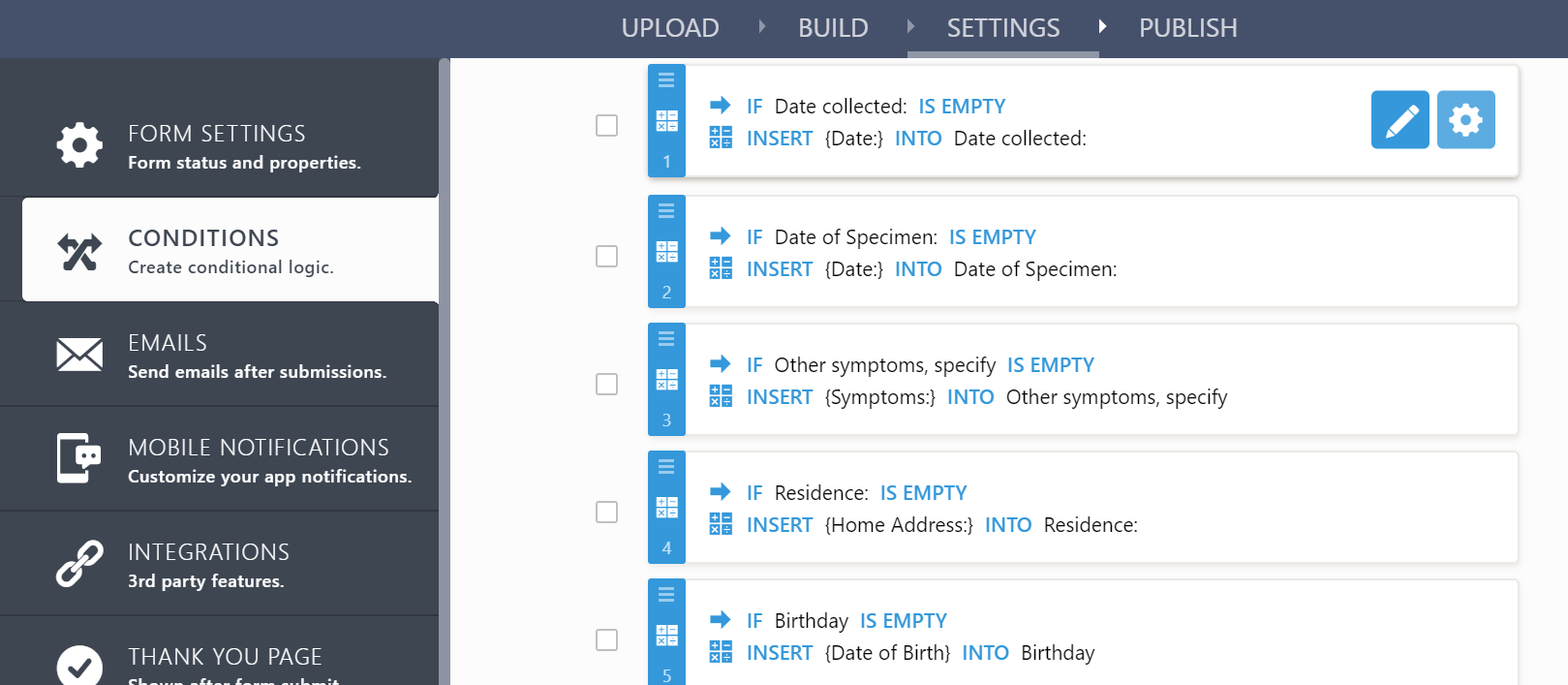Go to the PUBLISH tab
Viewport: 1568px width, 685px height.
coord(1188,28)
